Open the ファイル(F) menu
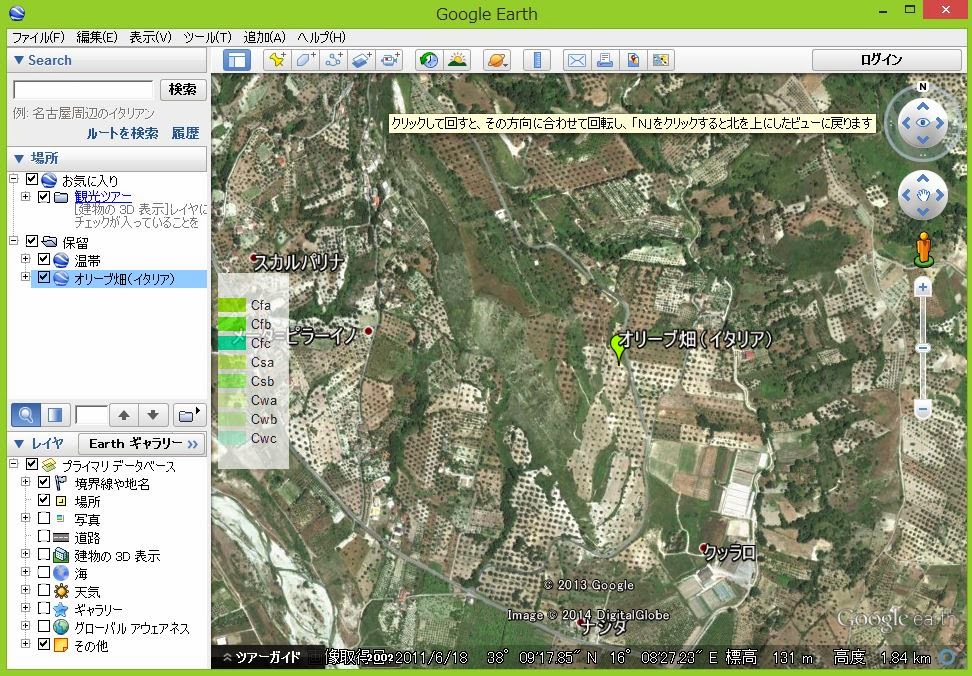The height and width of the screenshot is (676, 972). [x=38, y=37]
